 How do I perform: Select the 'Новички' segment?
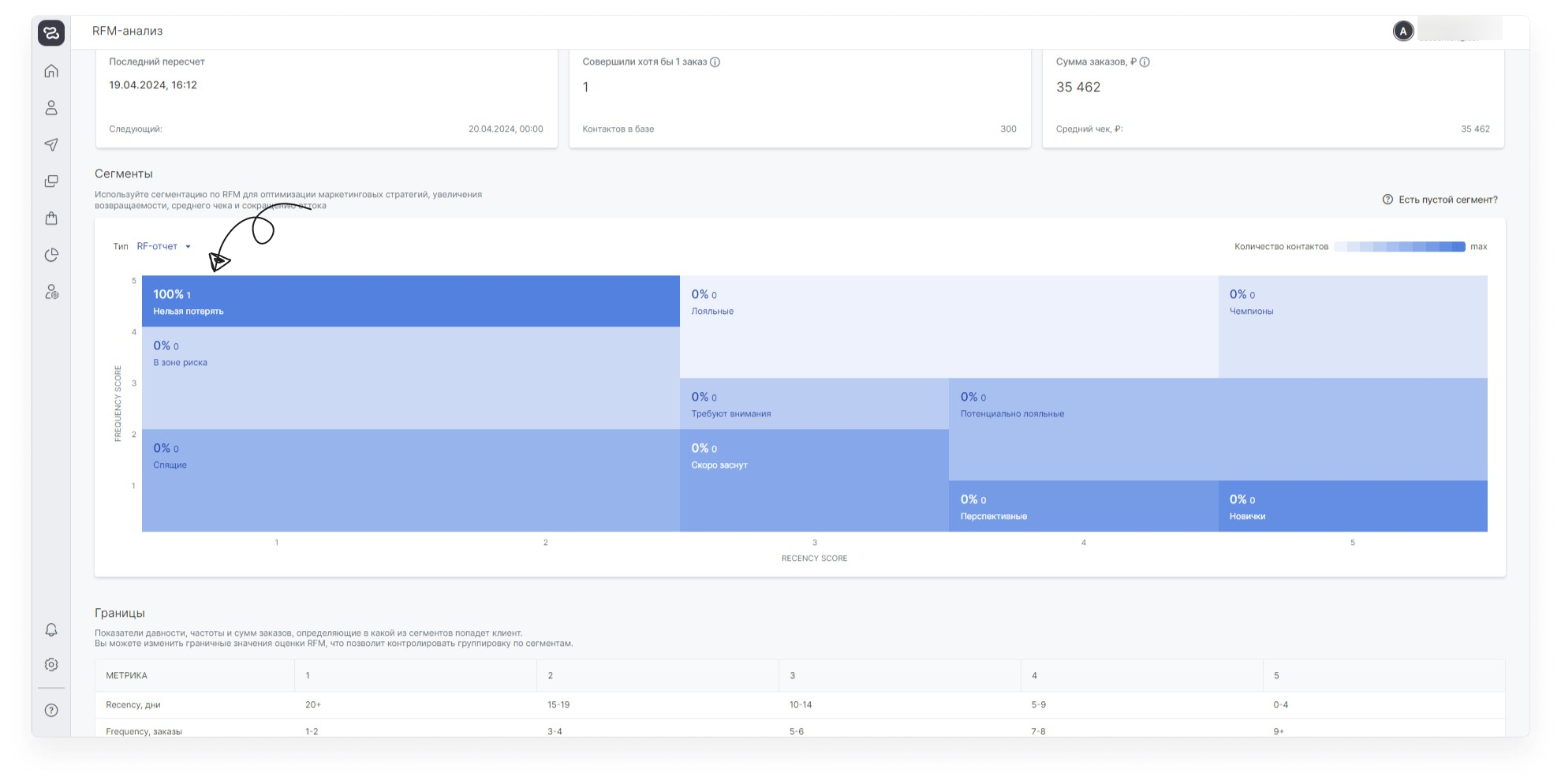1353,506
